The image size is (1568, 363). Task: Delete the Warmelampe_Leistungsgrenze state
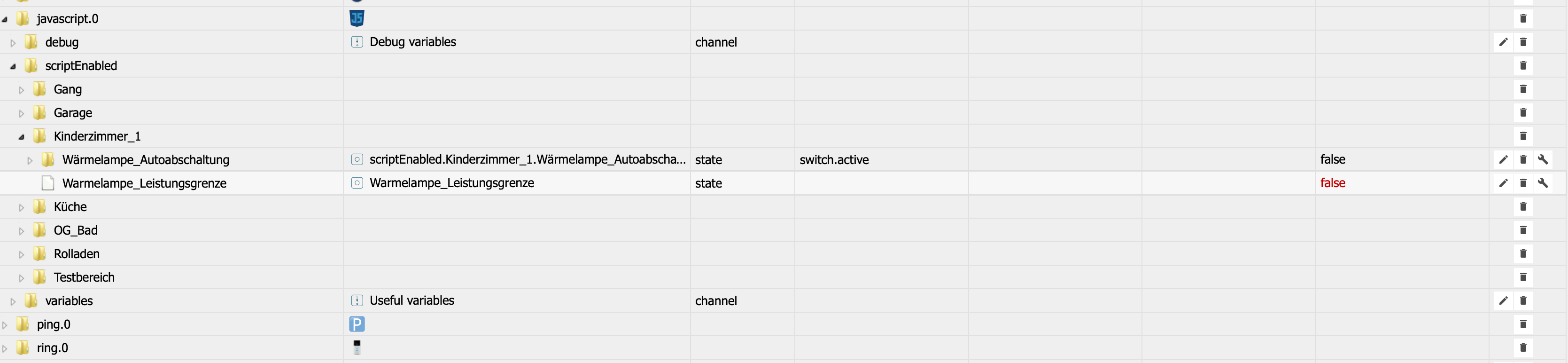coord(1523,183)
